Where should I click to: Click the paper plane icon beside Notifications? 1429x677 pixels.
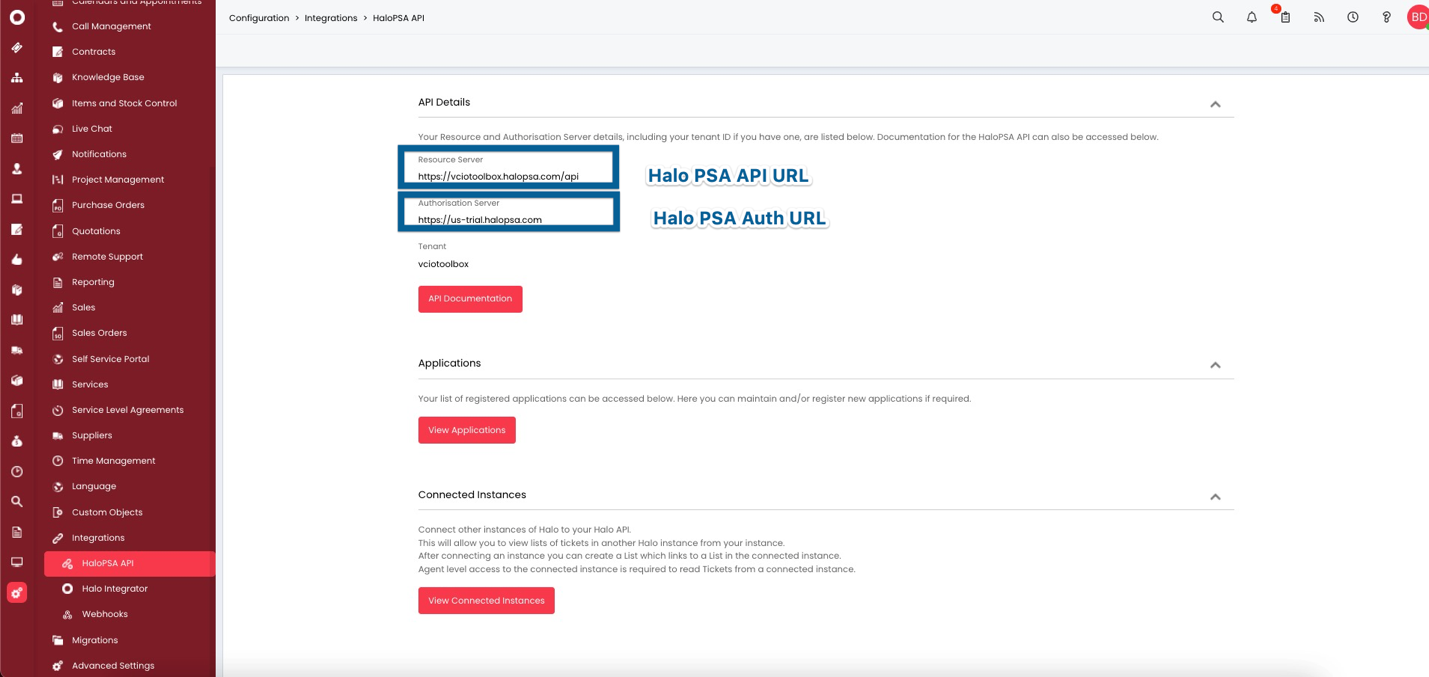[57, 154]
